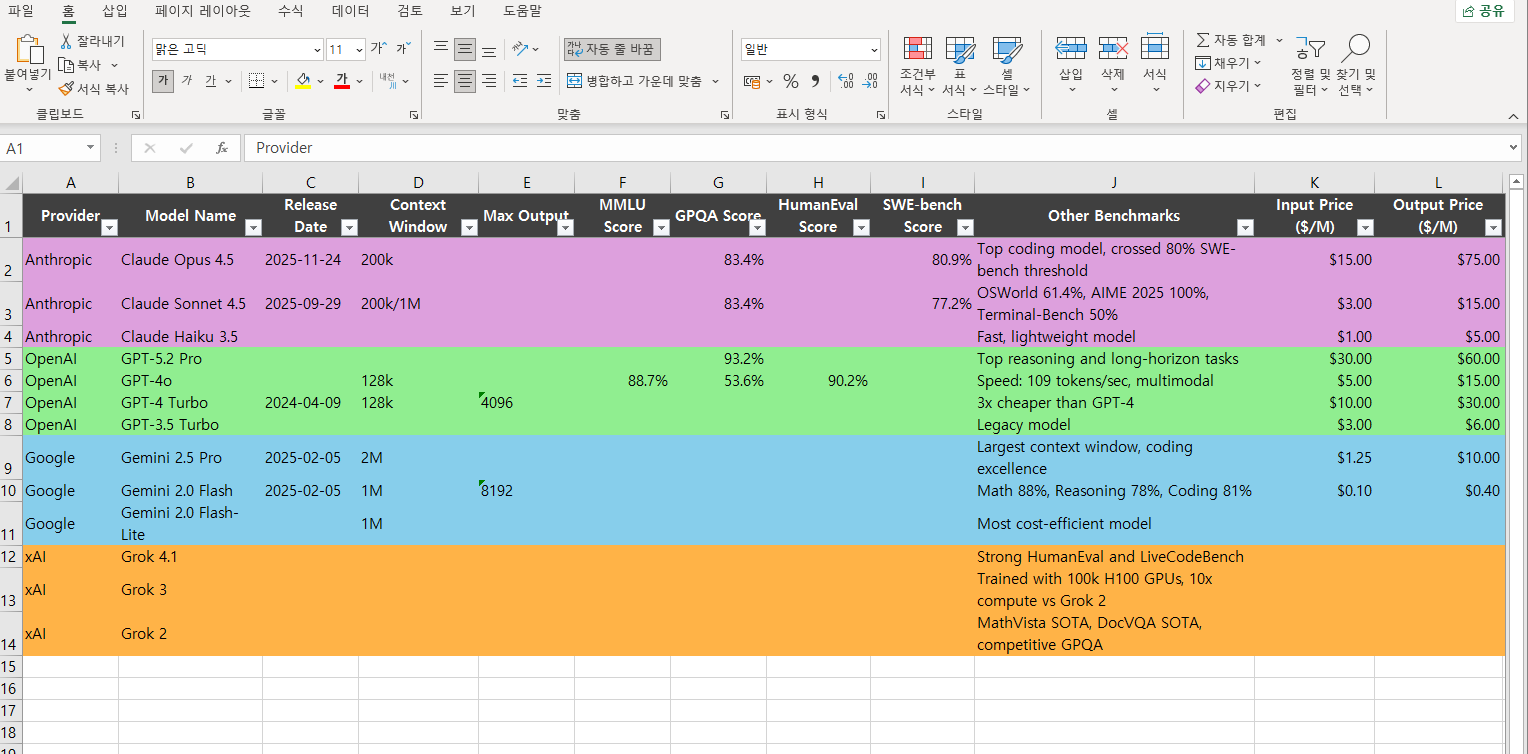Click the text orientation icon
The width and height of the screenshot is (1528, 754).
[x=520, y=49]
